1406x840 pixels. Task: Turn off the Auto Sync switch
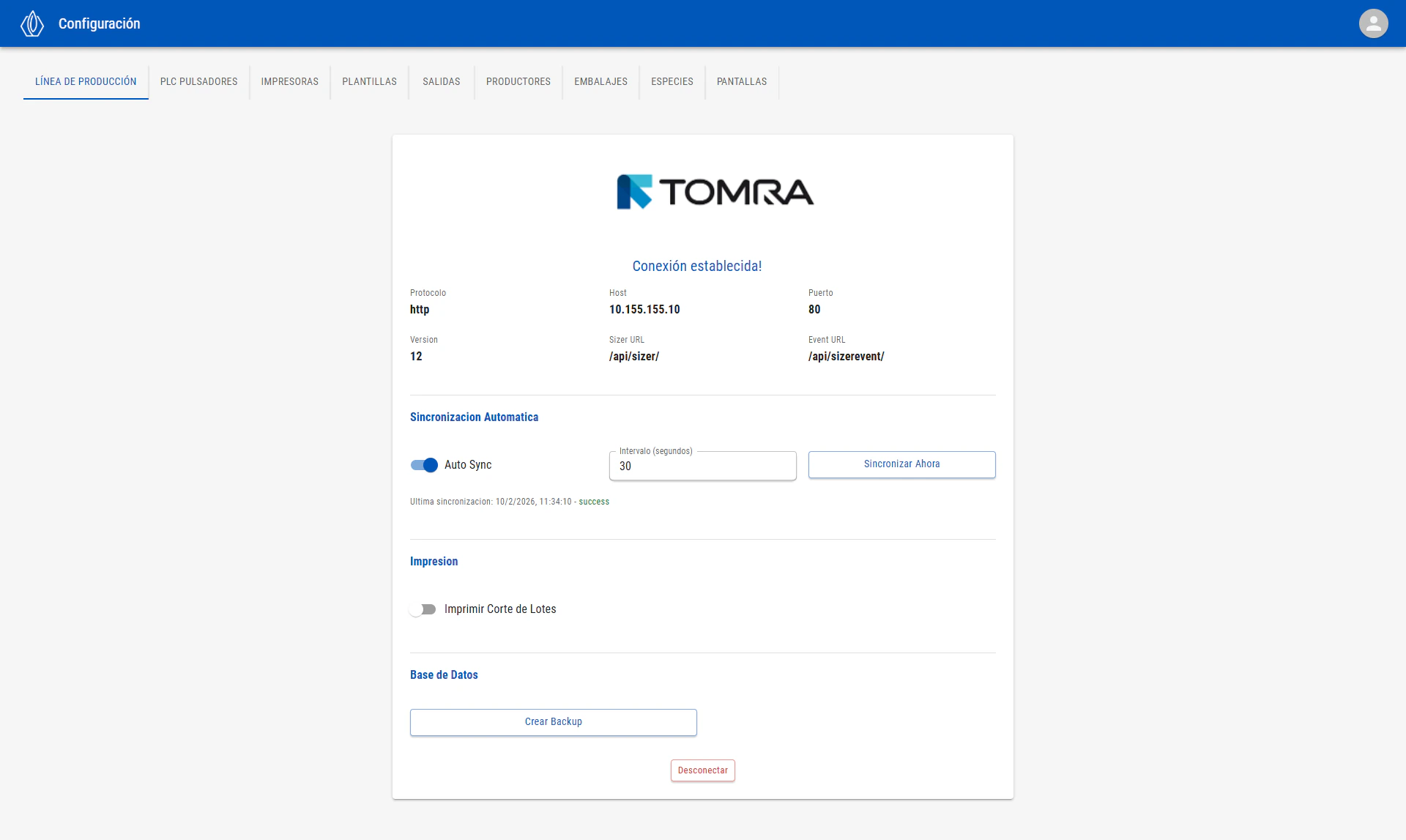(424, 465)
